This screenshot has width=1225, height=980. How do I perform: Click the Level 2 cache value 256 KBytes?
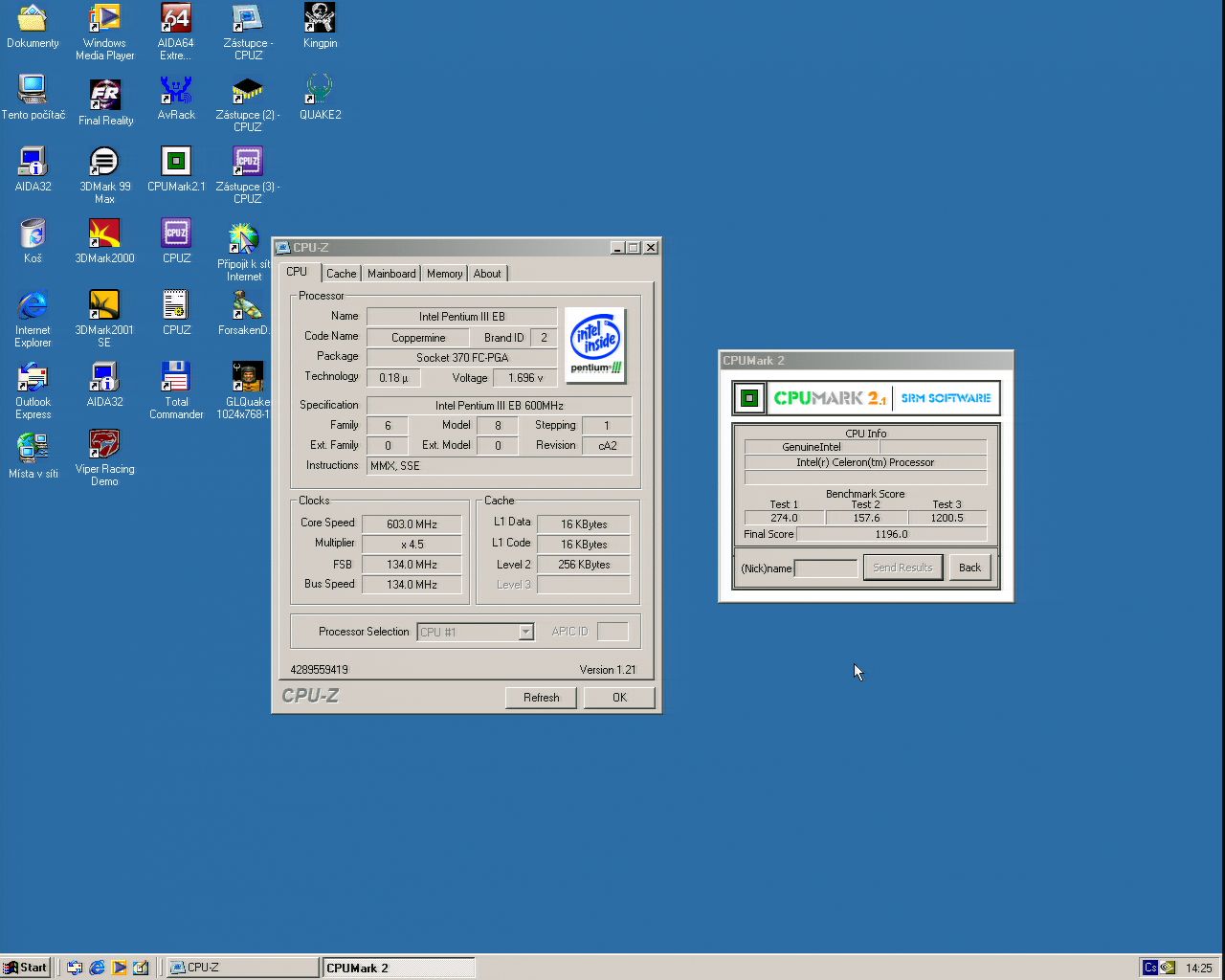tap(584, 565)
